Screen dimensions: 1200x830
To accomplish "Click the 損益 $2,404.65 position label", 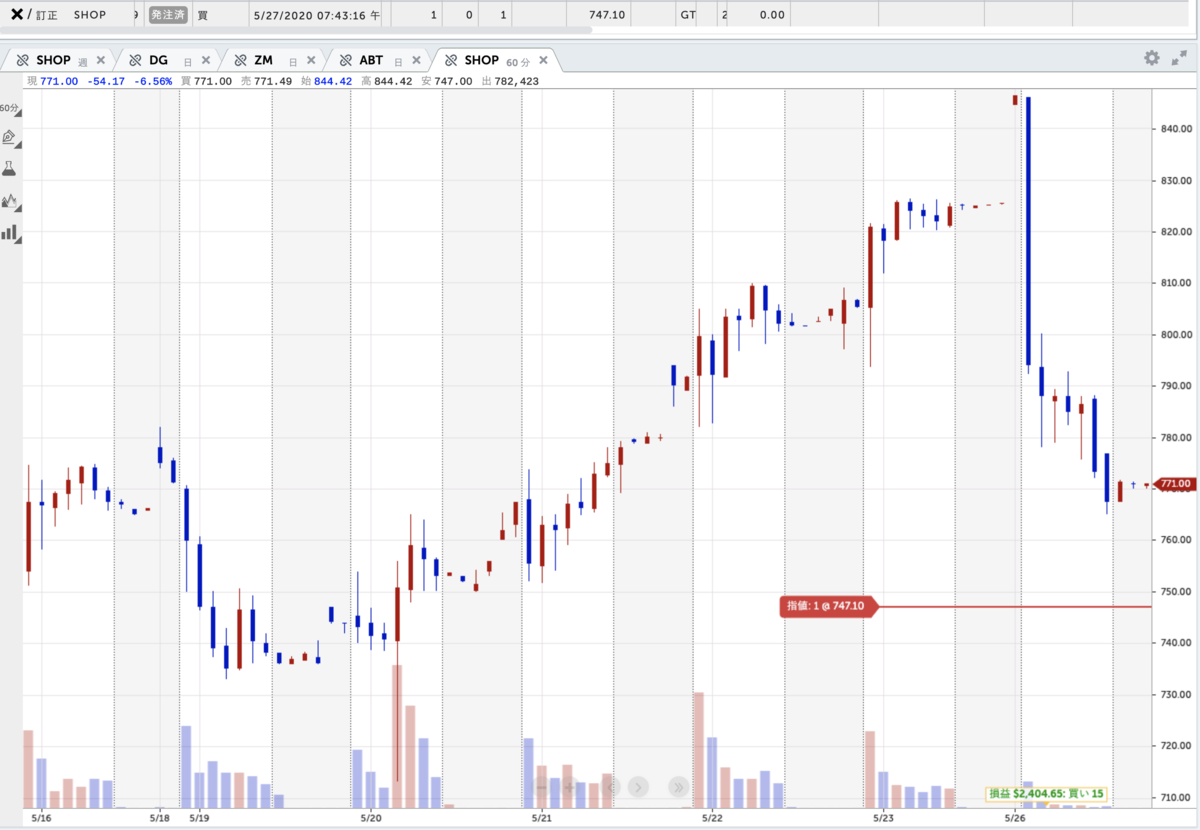I will click(x=1046, y=794).
